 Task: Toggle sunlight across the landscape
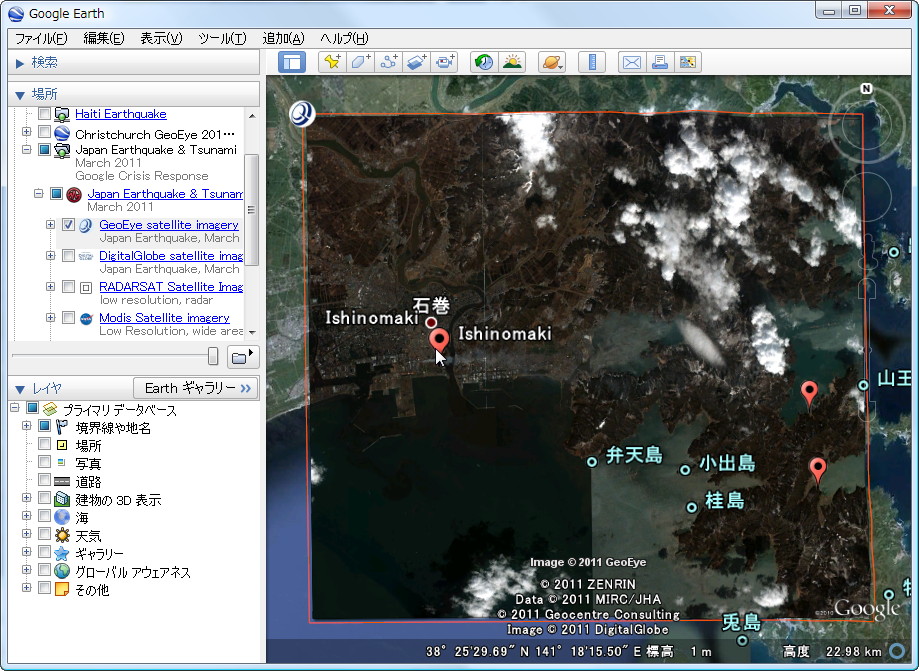tap(512, 62)
